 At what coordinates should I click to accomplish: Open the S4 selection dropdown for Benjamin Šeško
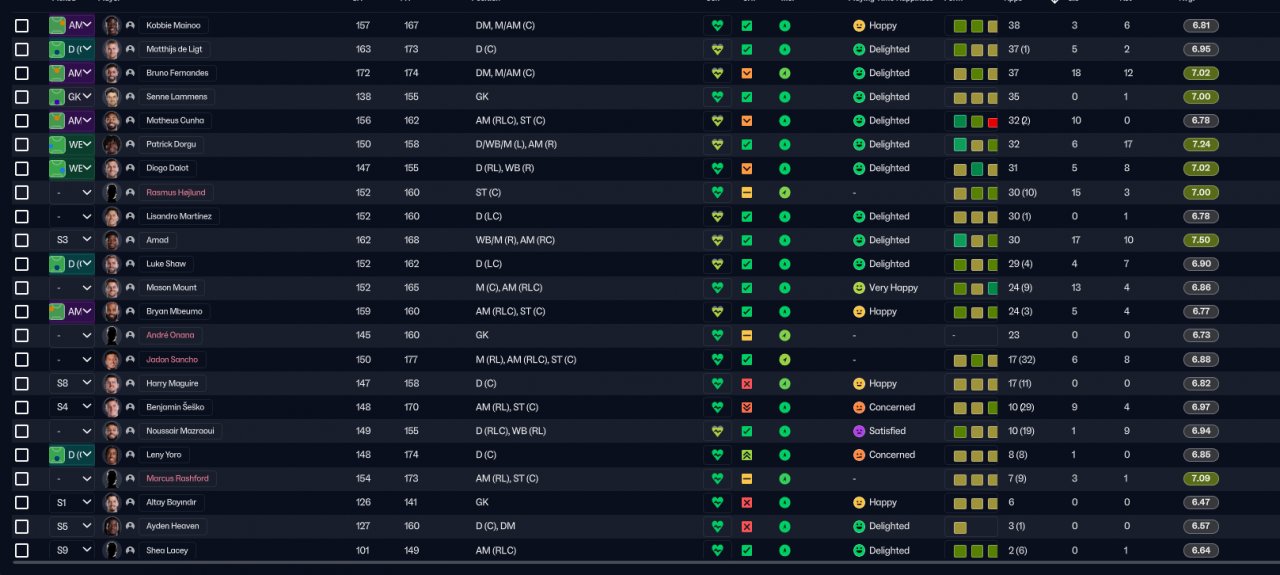(72, 407)
